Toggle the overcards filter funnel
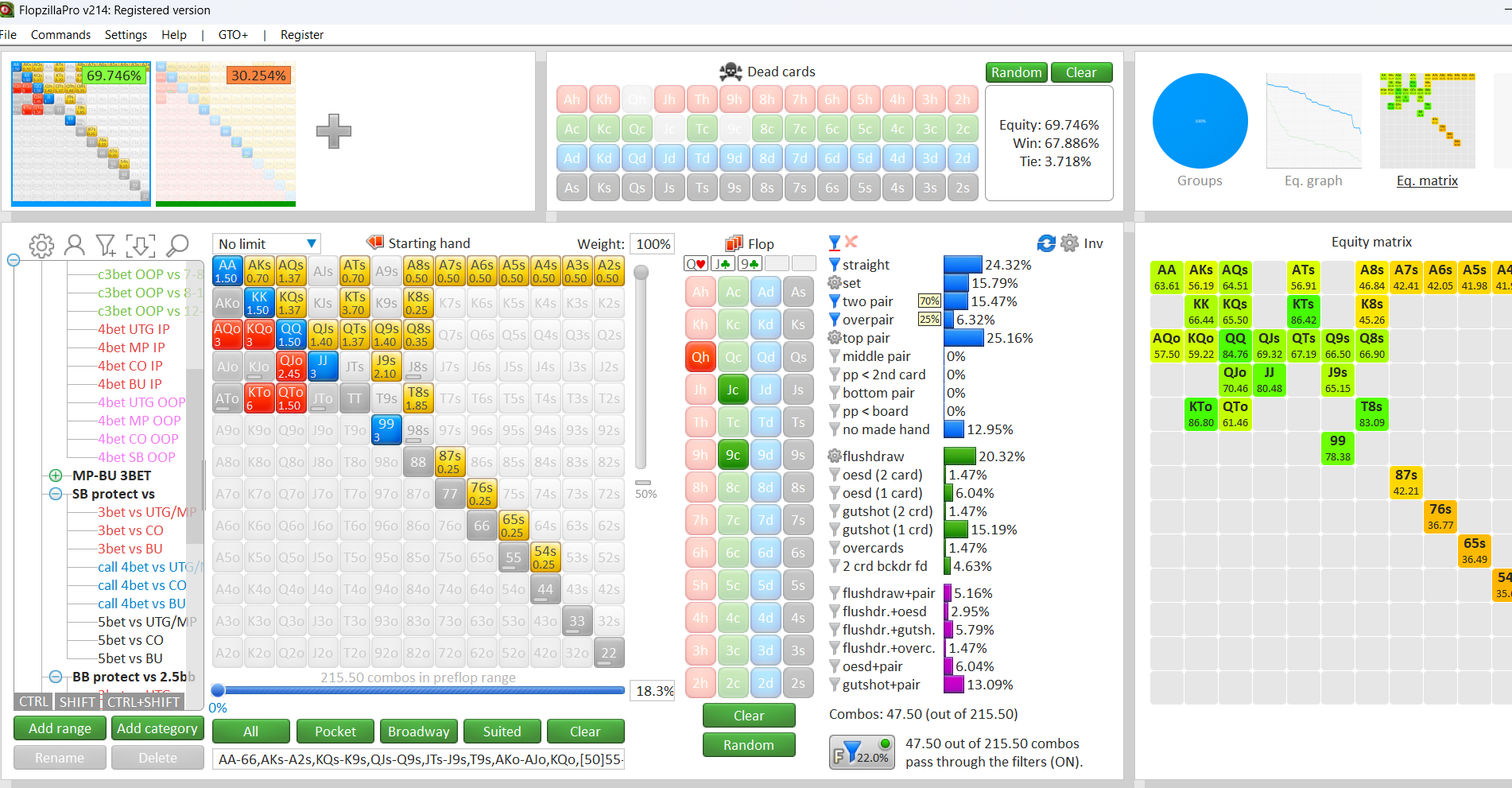Image resolution: width=1512 pixels, height=788 pixels. [x=835, y=548]
